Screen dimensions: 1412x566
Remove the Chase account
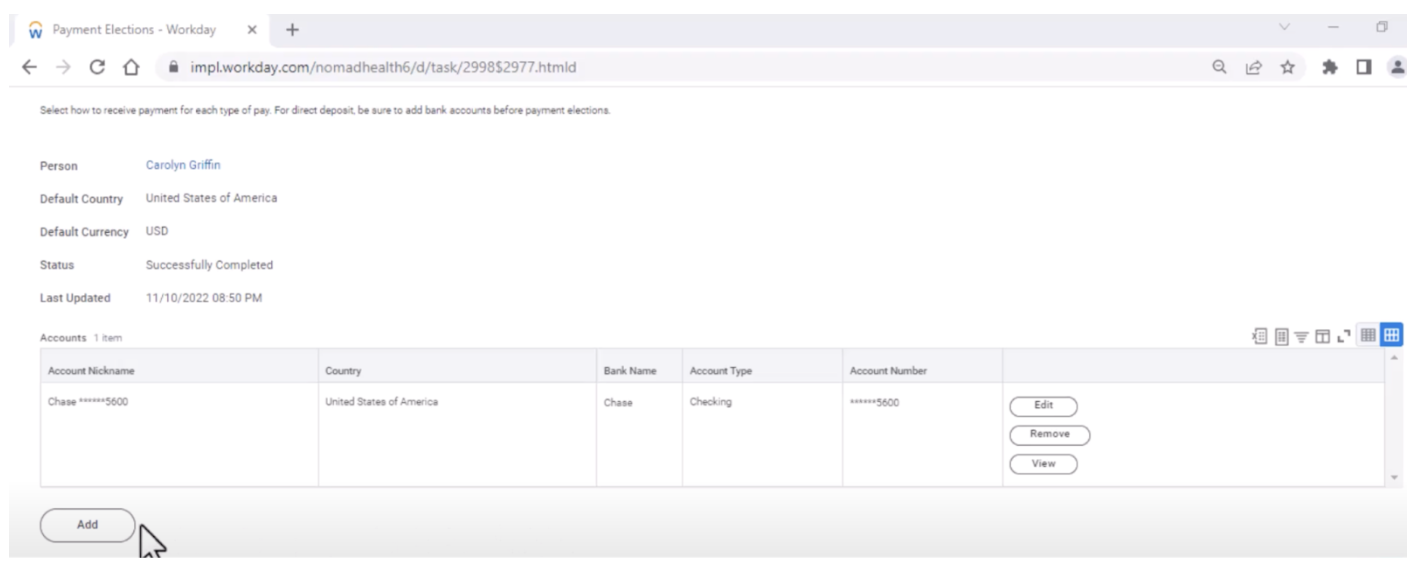[1049, 434]
